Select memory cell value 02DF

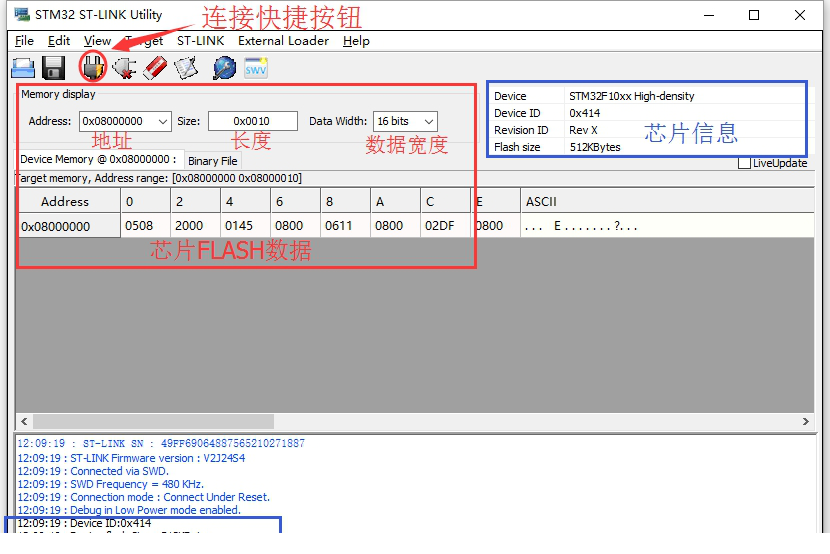[445, 226]
